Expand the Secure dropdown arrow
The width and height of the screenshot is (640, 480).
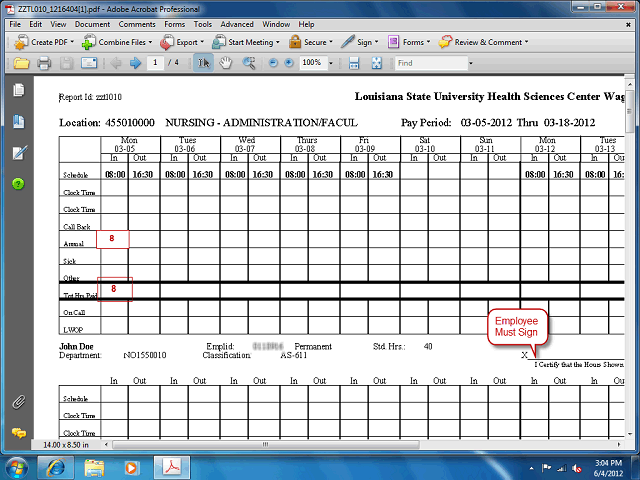click(331, 42)
